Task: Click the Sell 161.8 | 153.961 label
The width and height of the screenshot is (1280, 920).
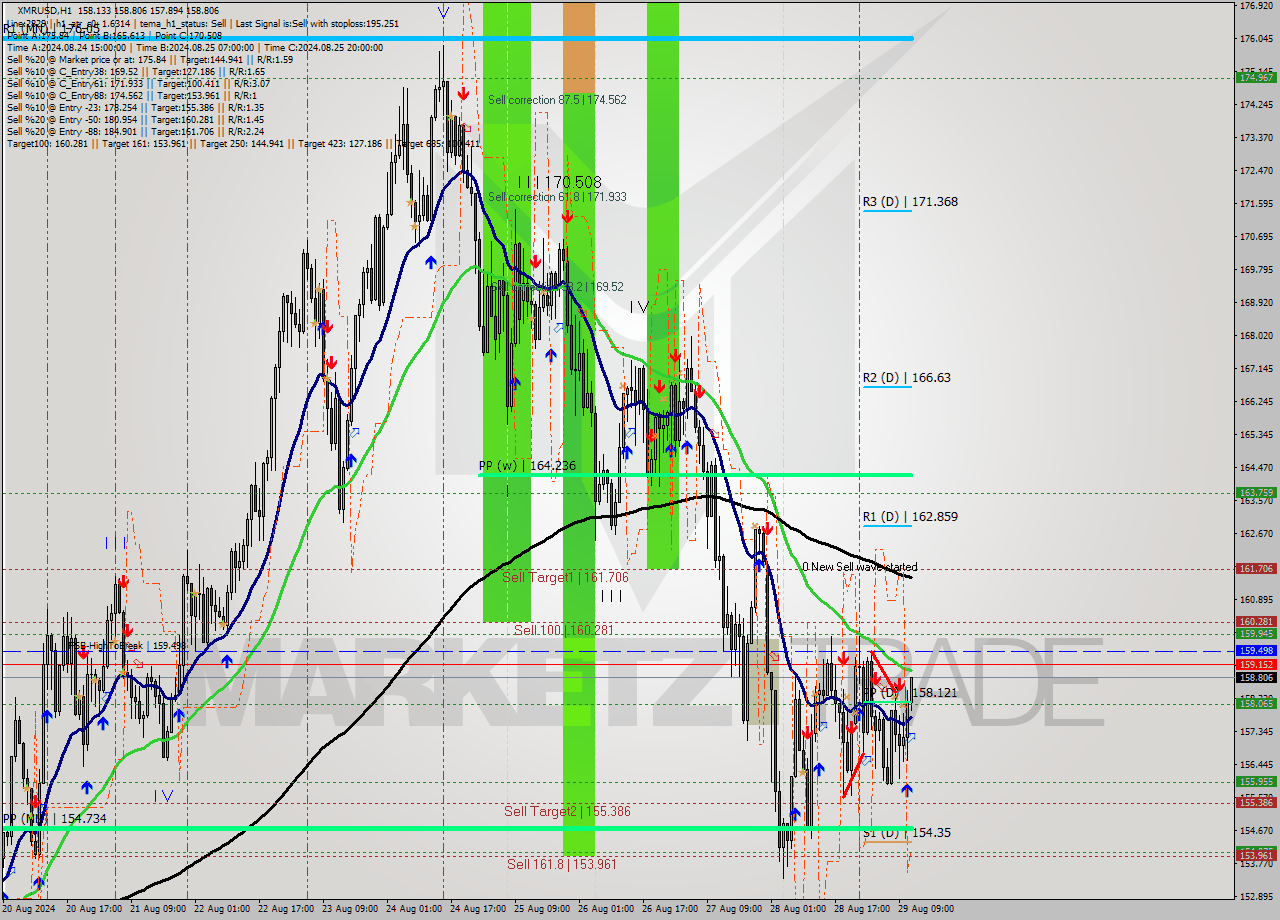Action: pos(561,864)
